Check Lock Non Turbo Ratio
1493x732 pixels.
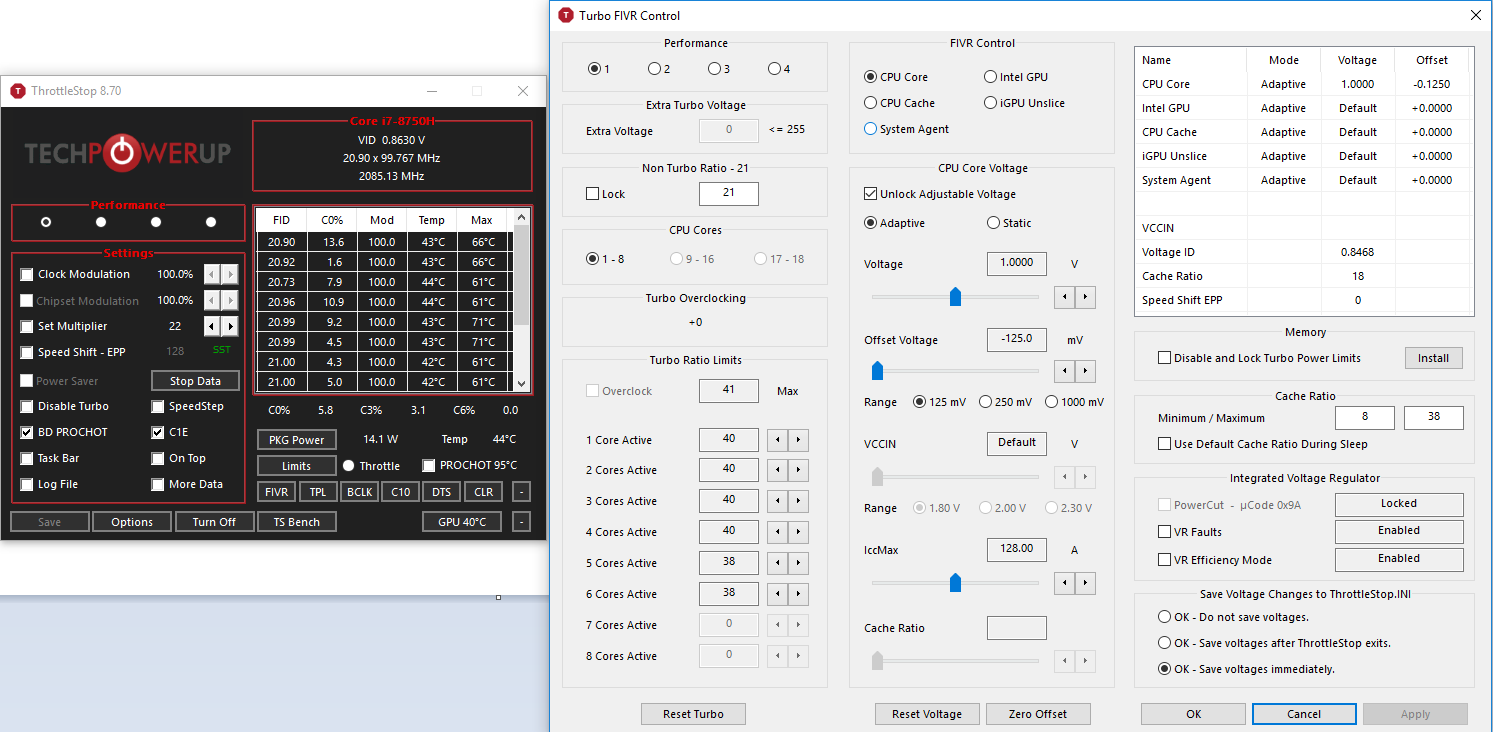point(592,194)
